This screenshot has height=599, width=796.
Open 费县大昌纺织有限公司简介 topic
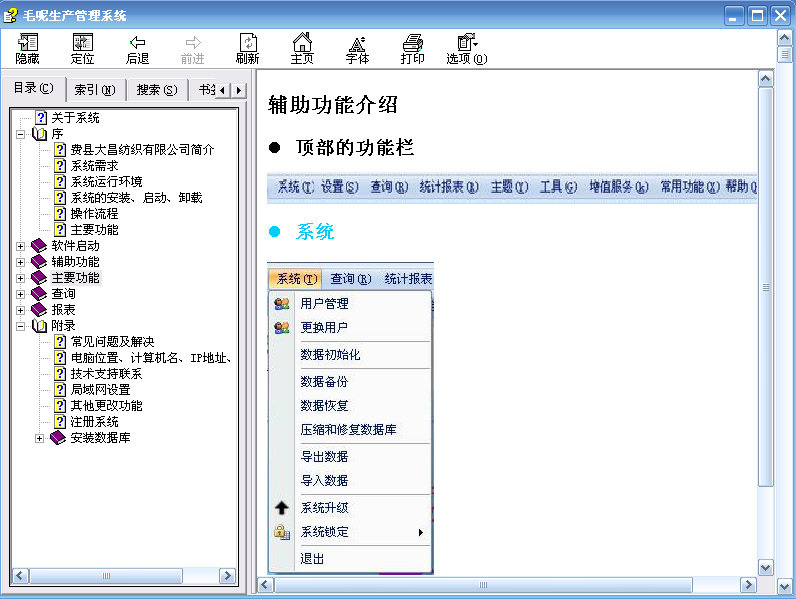(142, 150)
